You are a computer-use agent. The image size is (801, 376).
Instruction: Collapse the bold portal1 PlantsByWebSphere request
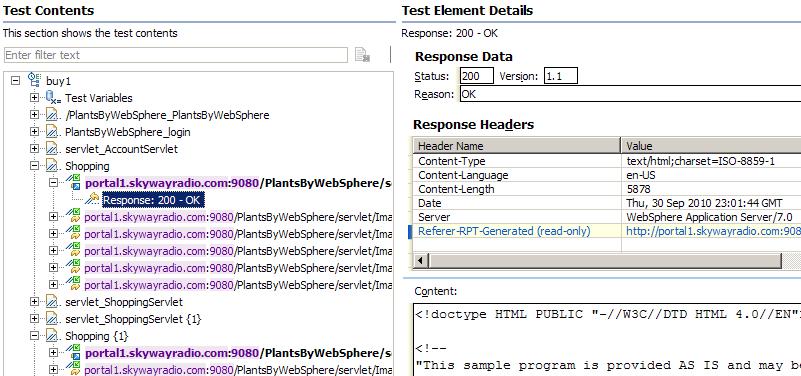click(53, 182)
